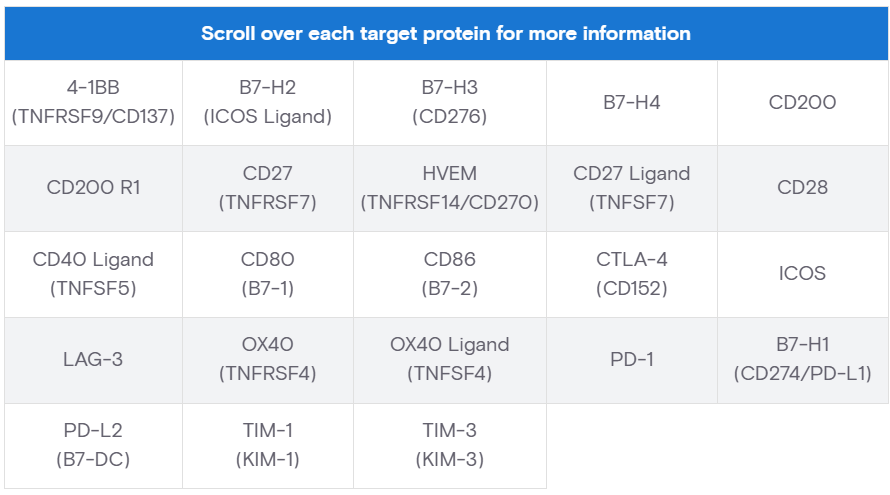Select the B7-H2 (ICOS Ligand) protein
Viewport: 890px width, 495px height.
(267, 103)
